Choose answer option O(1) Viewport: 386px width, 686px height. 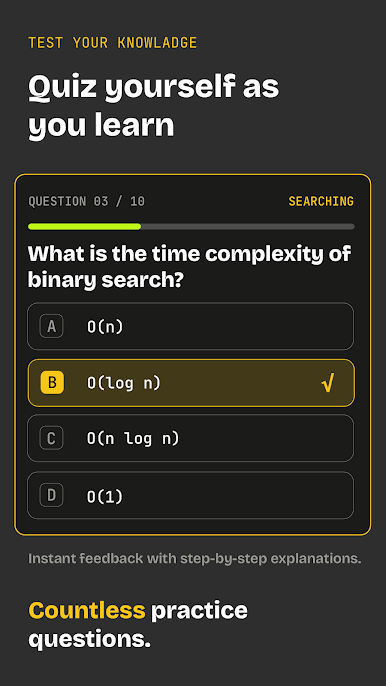190,495
